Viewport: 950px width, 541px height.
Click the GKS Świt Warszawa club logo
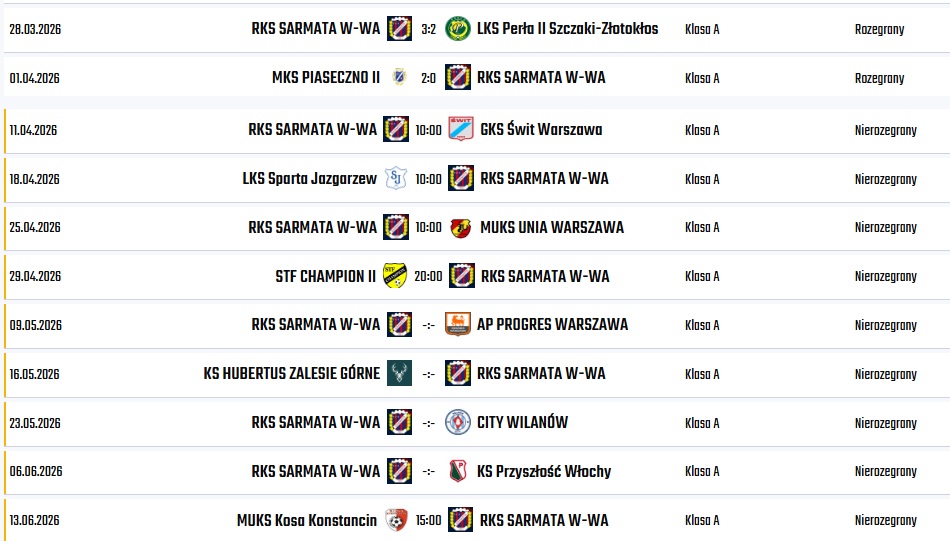pos(460,129)
